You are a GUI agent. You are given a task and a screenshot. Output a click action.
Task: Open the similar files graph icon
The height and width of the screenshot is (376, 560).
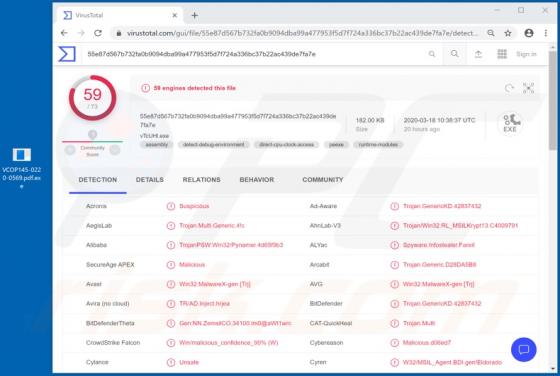tap(528, 88)
